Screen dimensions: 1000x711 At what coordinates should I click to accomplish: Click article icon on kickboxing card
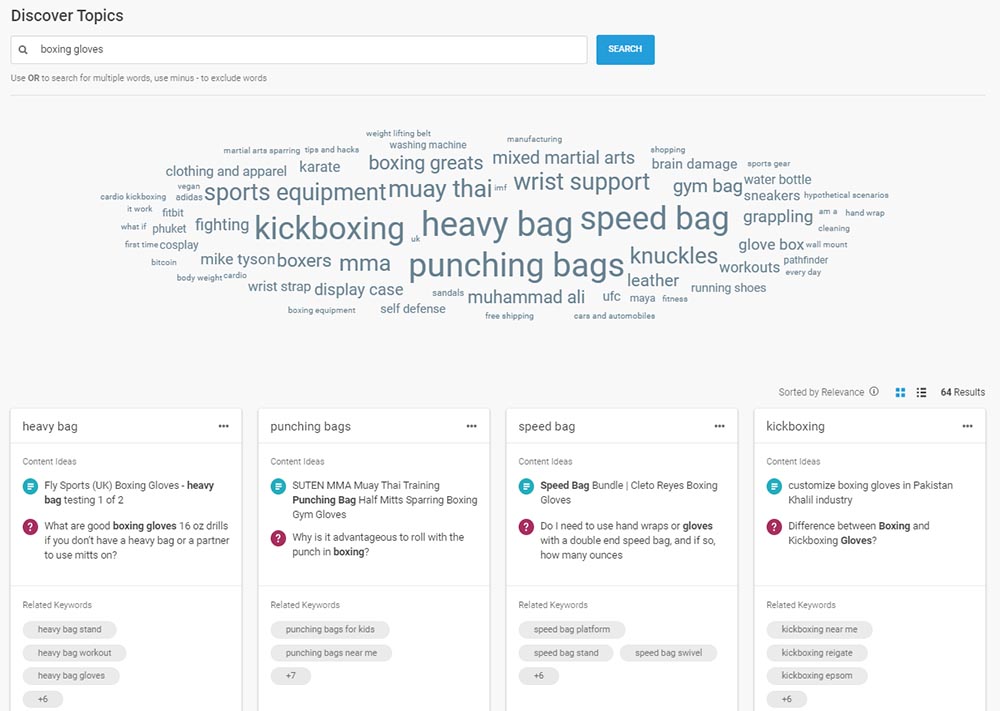[x=774, y=486]
